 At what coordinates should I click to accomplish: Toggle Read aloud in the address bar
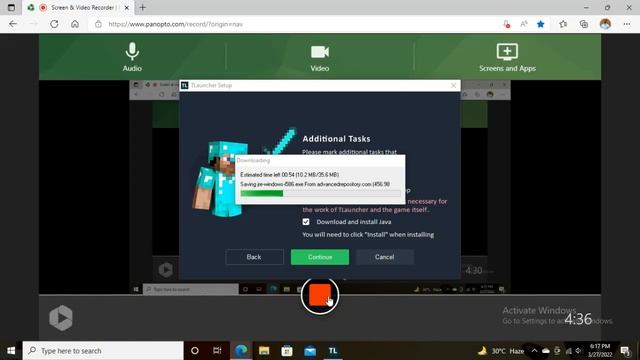coord(524,24)
